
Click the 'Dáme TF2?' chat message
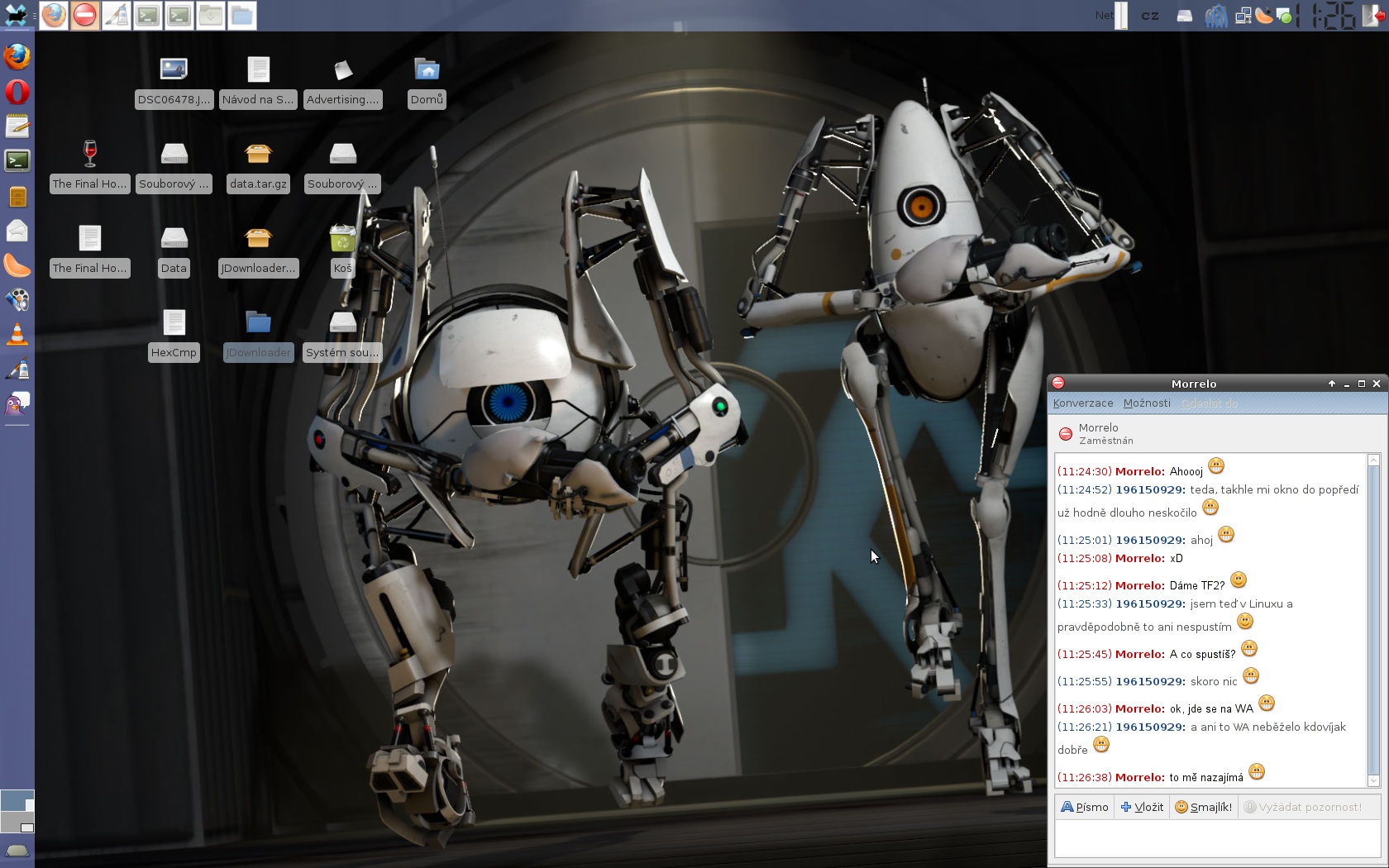[x=1196, y=585]
